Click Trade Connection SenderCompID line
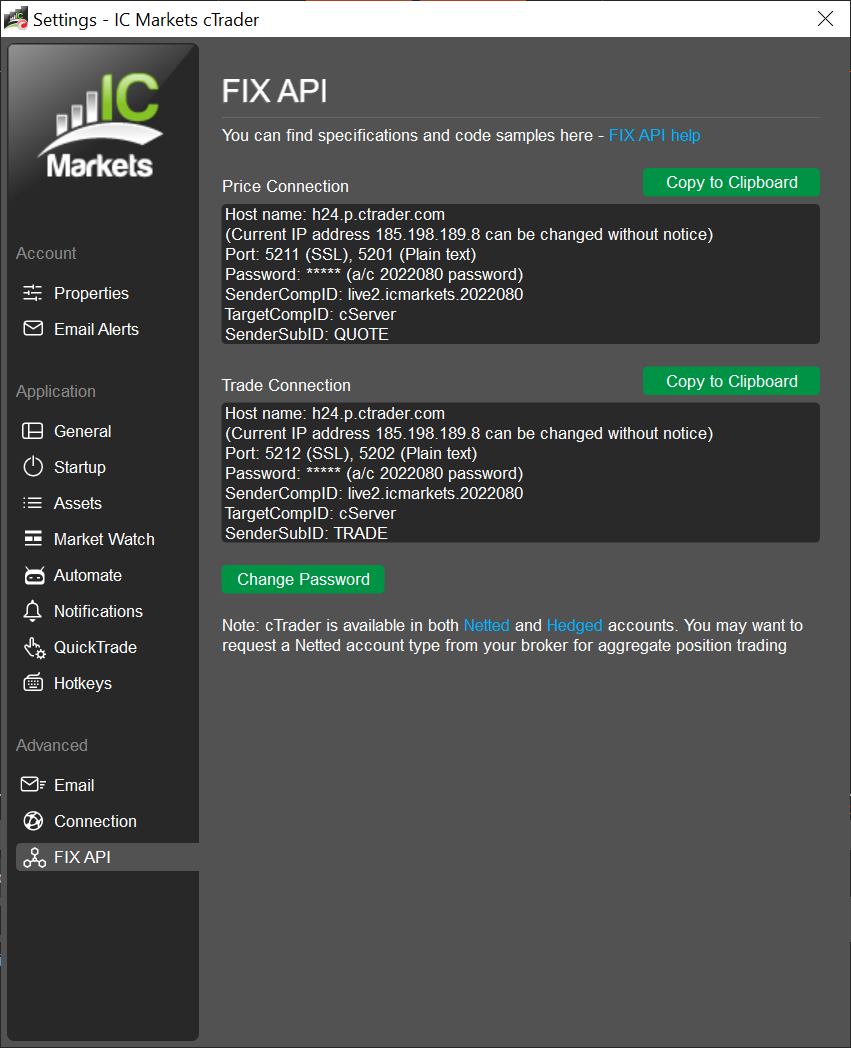This screenshot has width=851, height=1048. tap(374, 493)
